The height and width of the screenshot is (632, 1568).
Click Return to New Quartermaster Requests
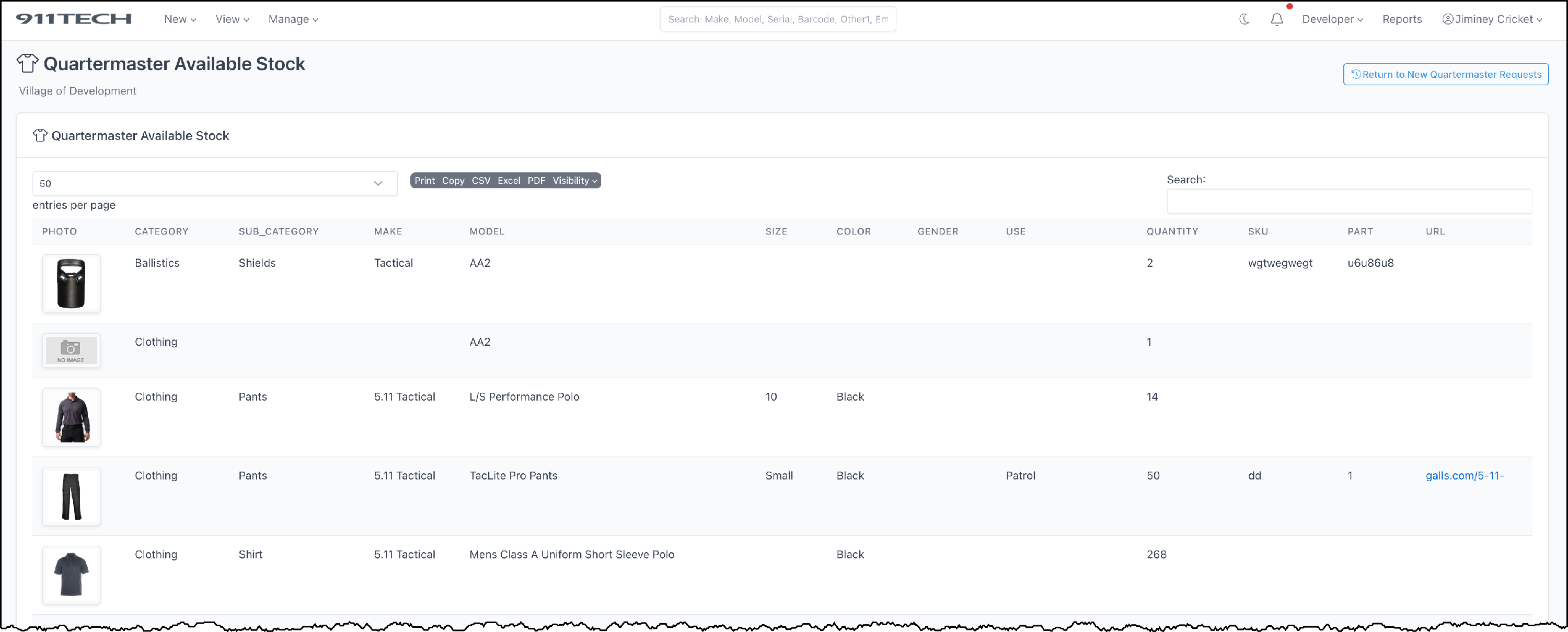pyautogui.click(x=1446, y=74)
